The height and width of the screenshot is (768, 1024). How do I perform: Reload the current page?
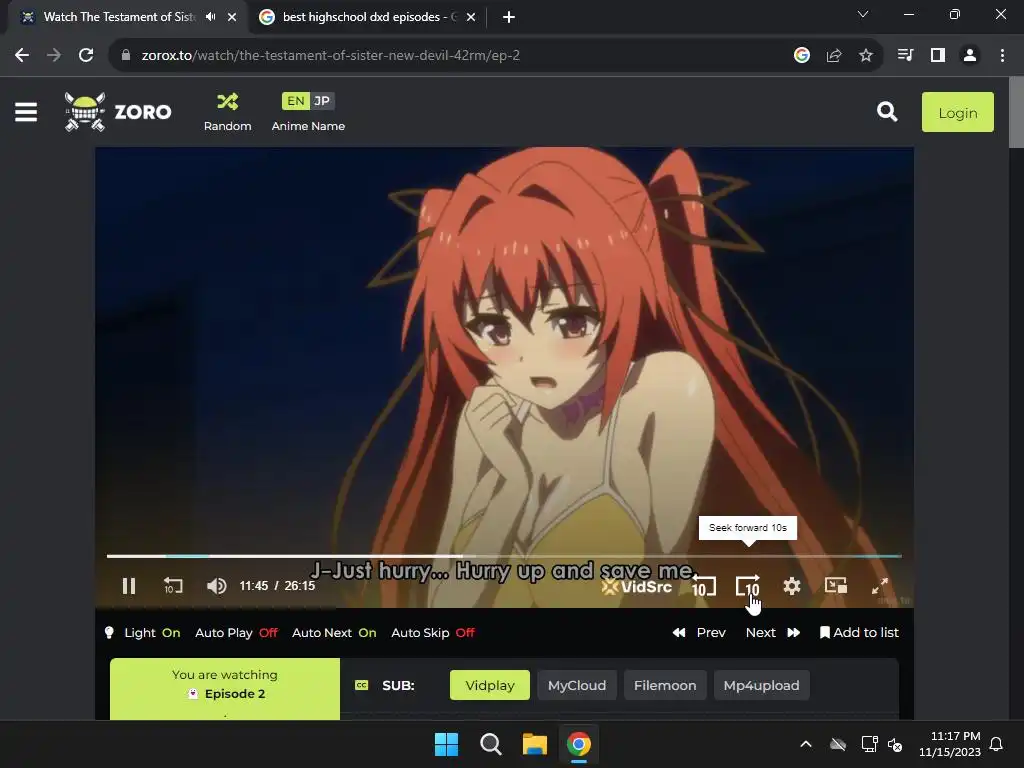click(x=86, y=56)
